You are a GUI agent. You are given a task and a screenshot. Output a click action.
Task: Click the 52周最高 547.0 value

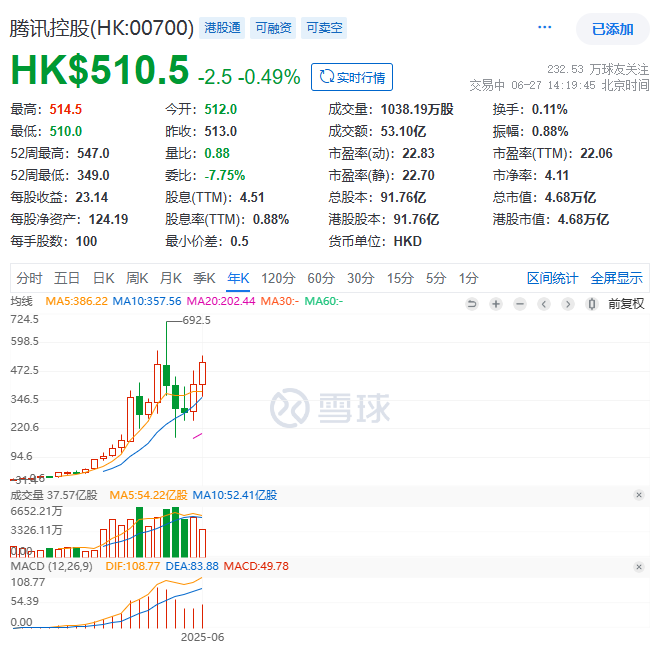point(93,153)
